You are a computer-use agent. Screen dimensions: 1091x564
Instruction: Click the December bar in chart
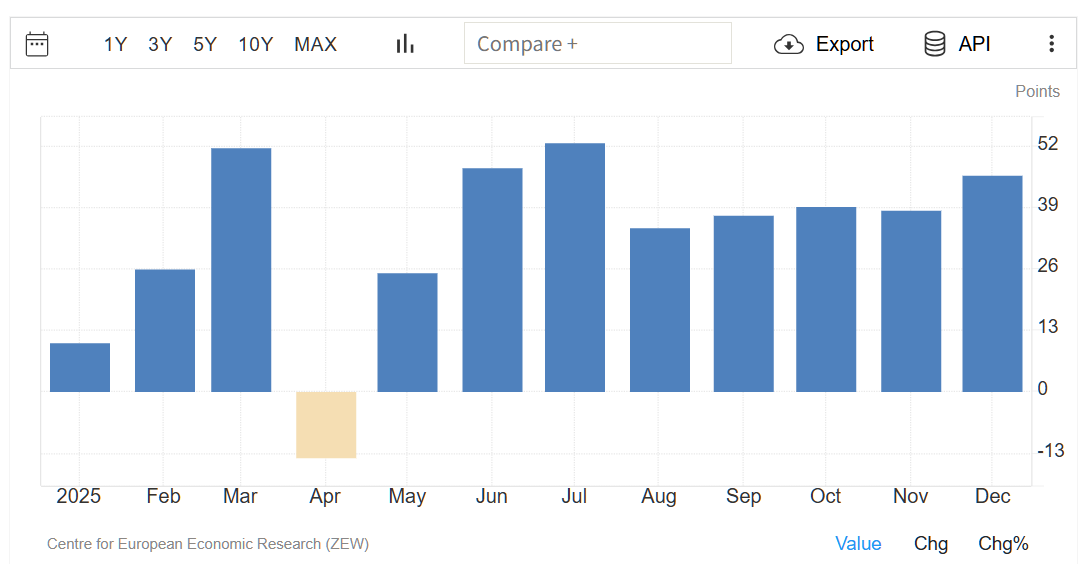tap(992, 284)
